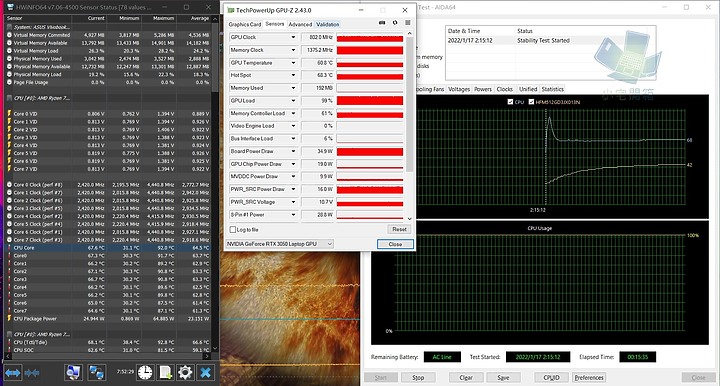Click HWiNFO blue X close sensors icon
This screenshot has height=386, width=720.
click(205, 372)
